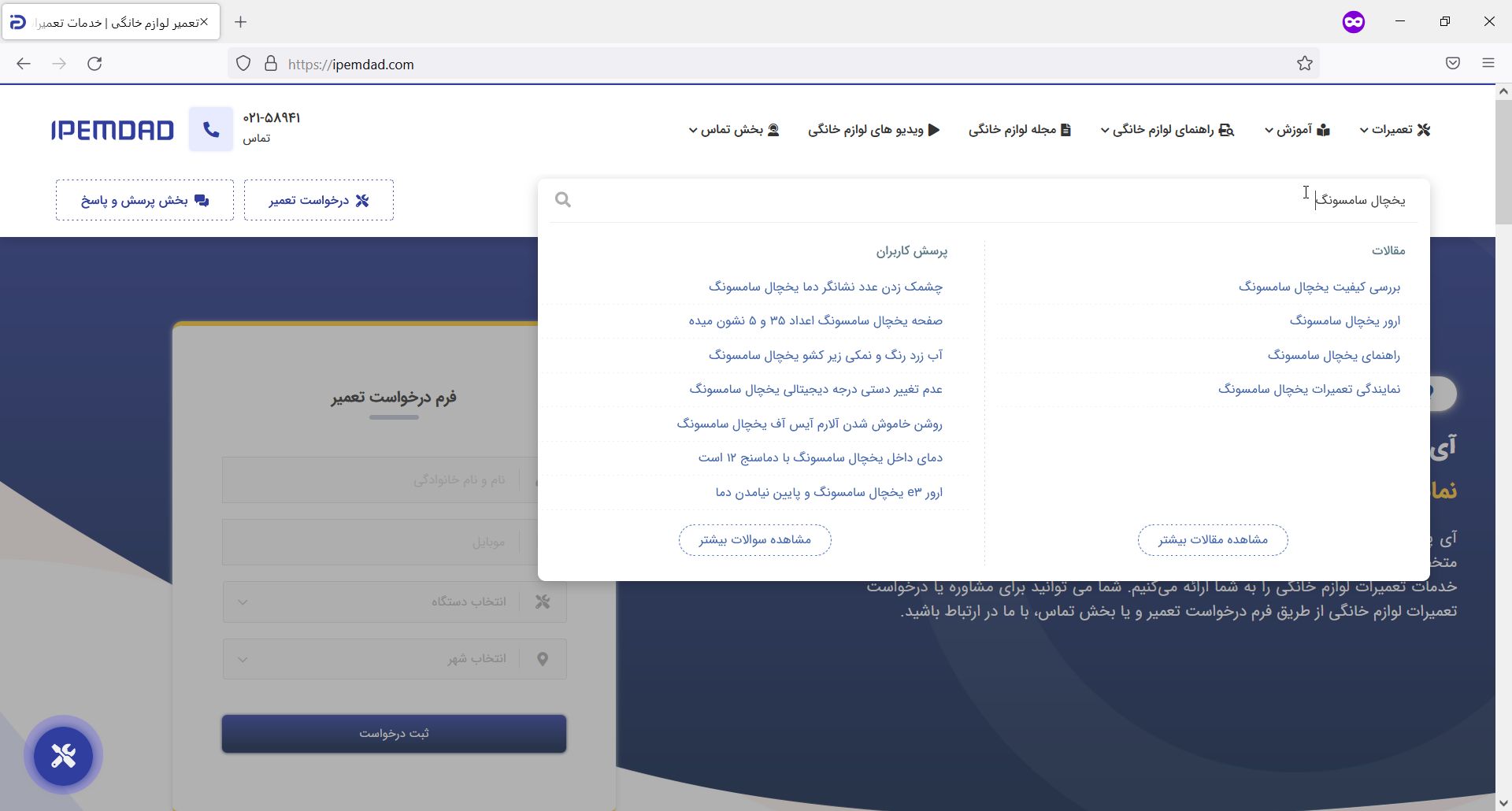The height and width of the screenshot is (811, 1512).
Task: Expand the تعمیرات menu
Action: (x=1395, y=130)
